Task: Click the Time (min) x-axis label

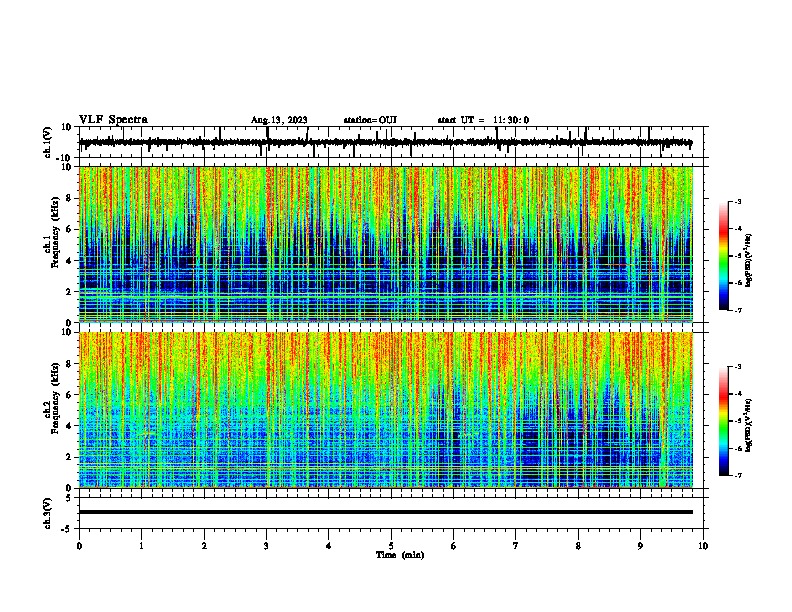Action: pos(400,555)
